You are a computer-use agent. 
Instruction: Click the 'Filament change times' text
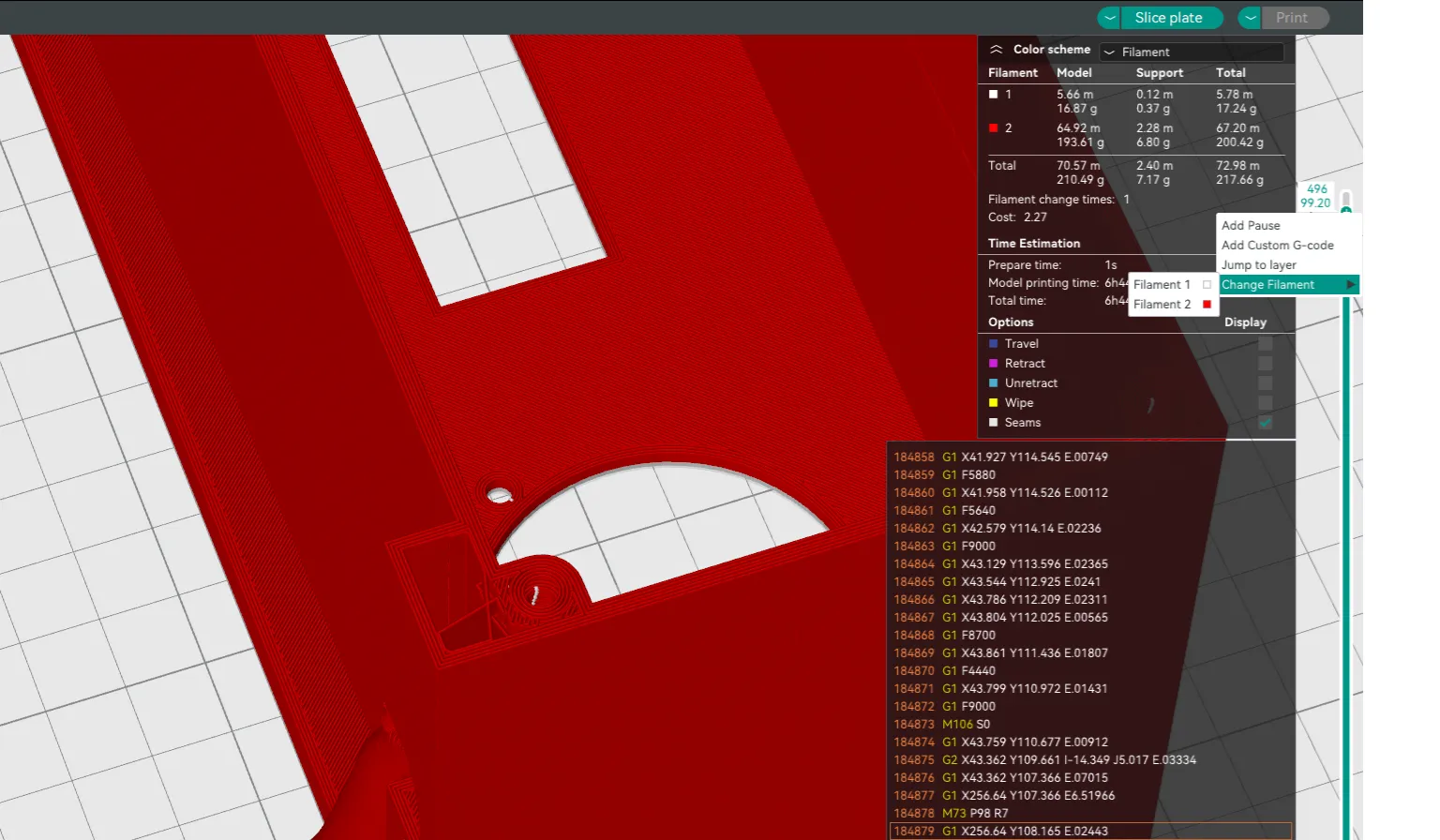1051,200
